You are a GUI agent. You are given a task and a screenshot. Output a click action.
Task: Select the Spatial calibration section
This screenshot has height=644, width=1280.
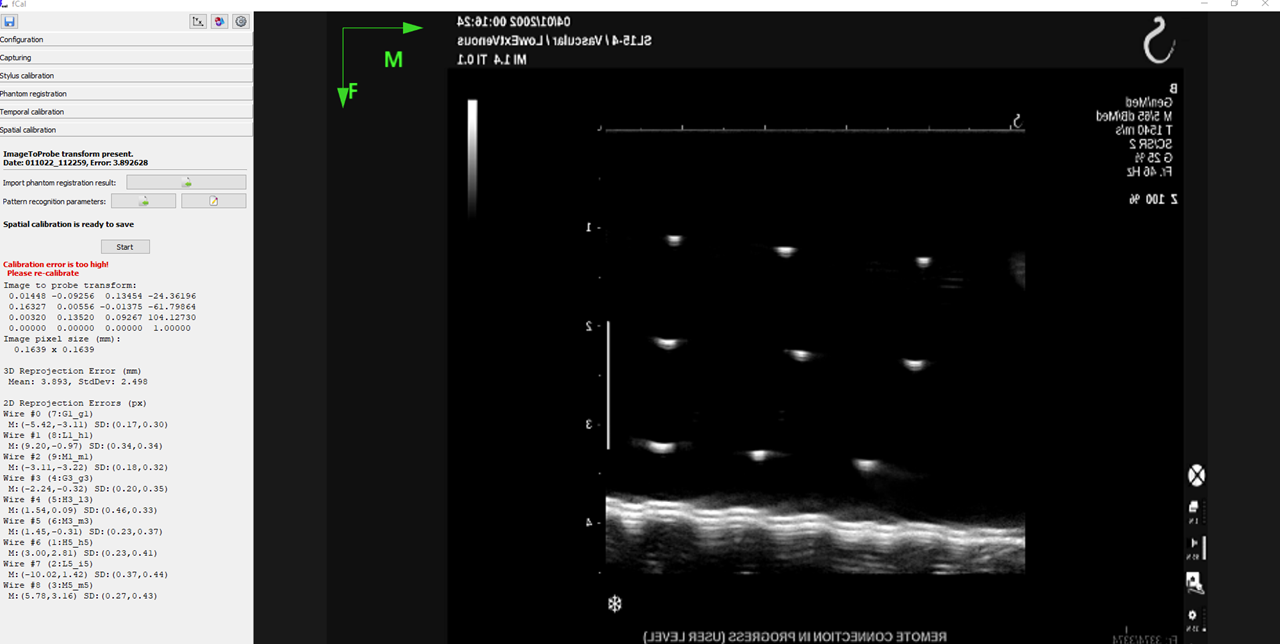click(126, 129)
